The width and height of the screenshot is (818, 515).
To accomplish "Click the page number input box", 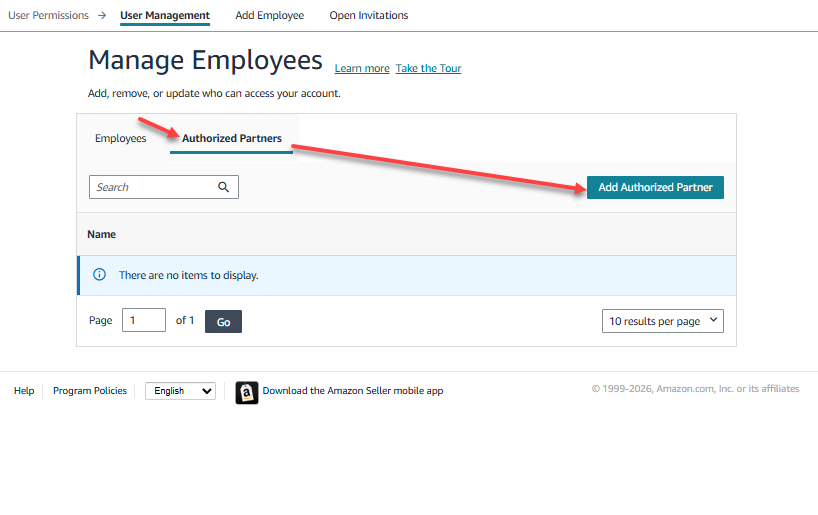I will coord(144,320).
